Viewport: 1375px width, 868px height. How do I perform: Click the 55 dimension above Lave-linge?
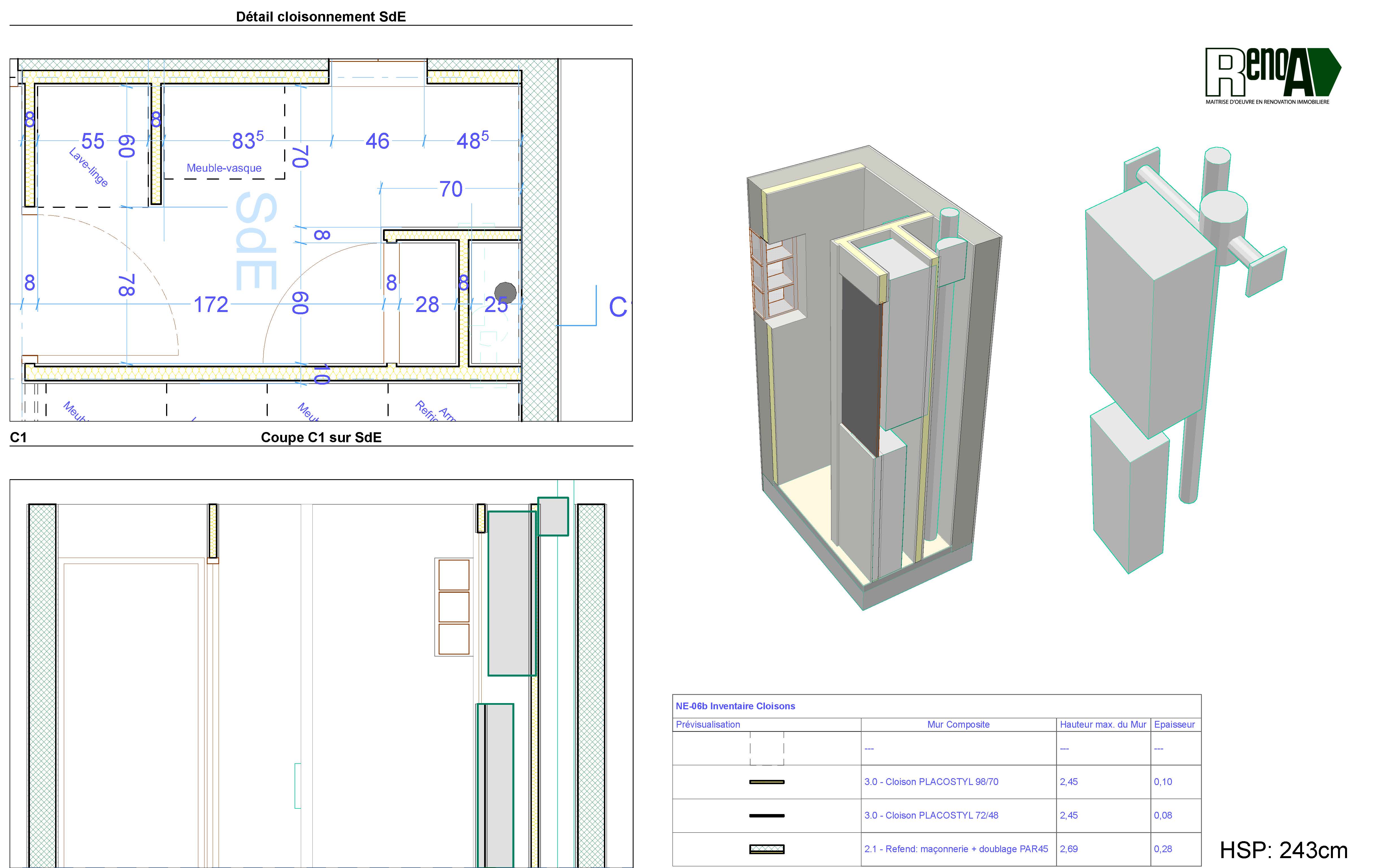pyautogui.click(x=92, y=141)
